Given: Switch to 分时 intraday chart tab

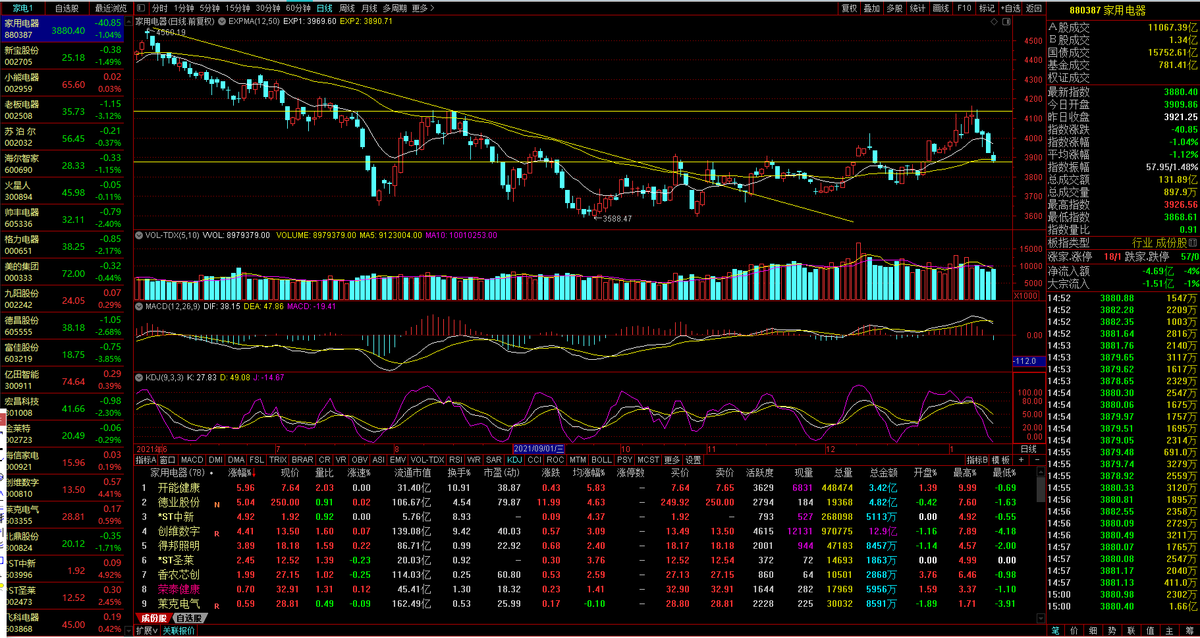Looking at the screenshot, I should [x=160, y=7].
